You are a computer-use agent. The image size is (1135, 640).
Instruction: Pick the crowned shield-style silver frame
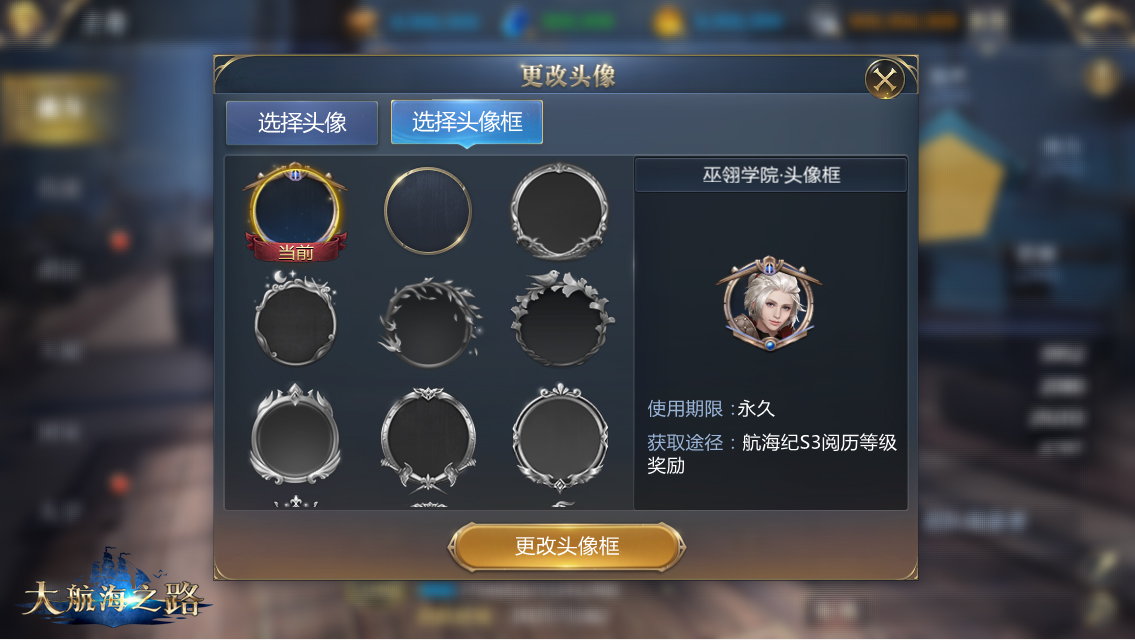click(295, 434)
